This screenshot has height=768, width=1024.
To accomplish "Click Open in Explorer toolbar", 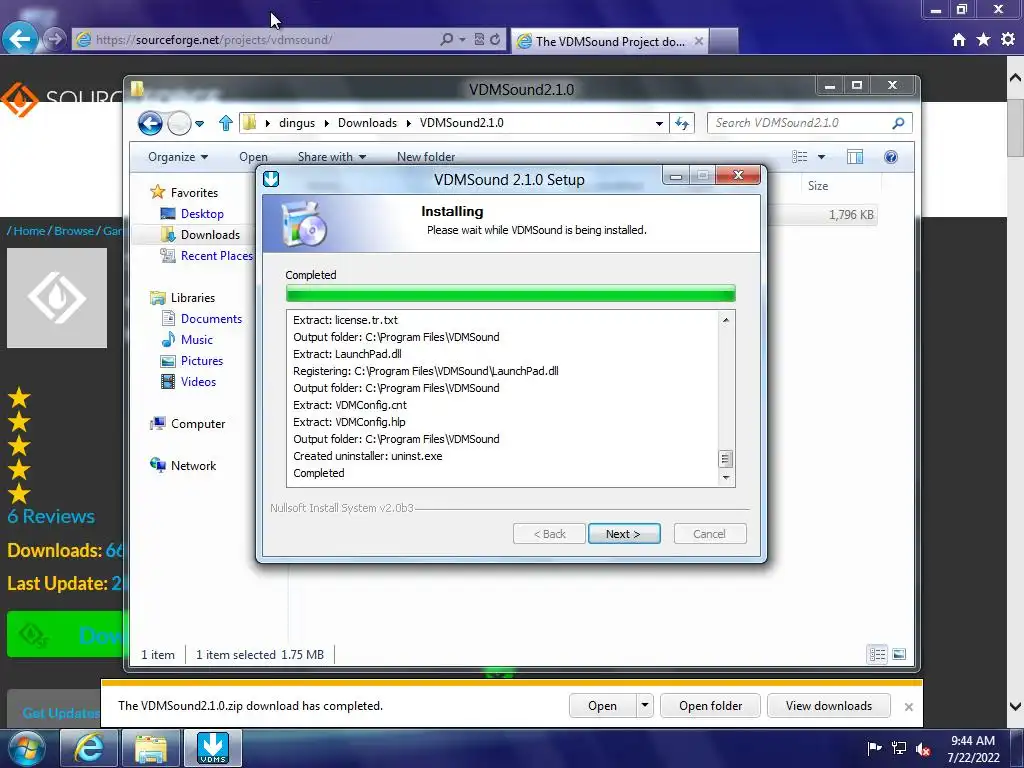I will point(253,157).
